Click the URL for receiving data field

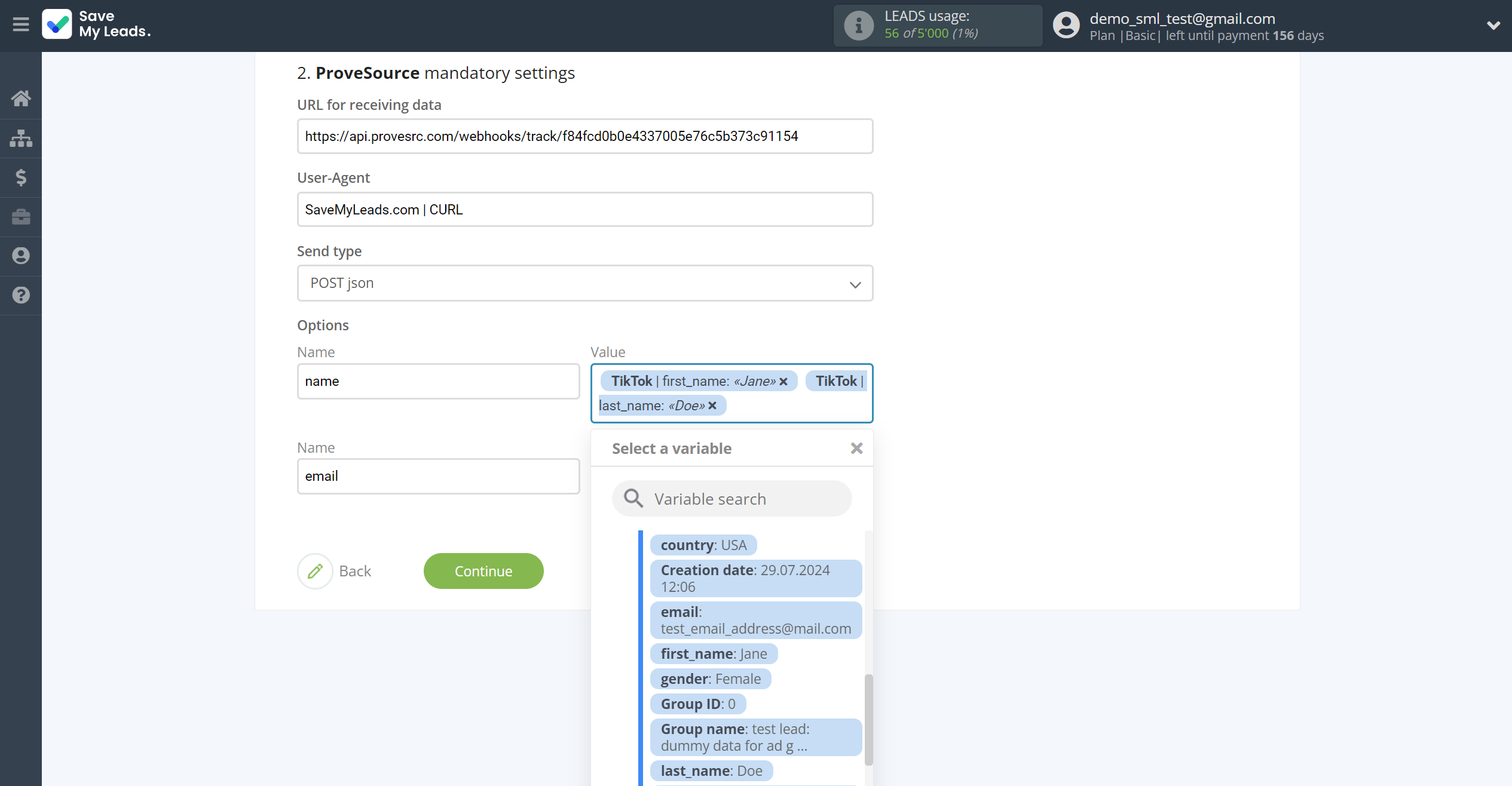[x=585, y=136]
